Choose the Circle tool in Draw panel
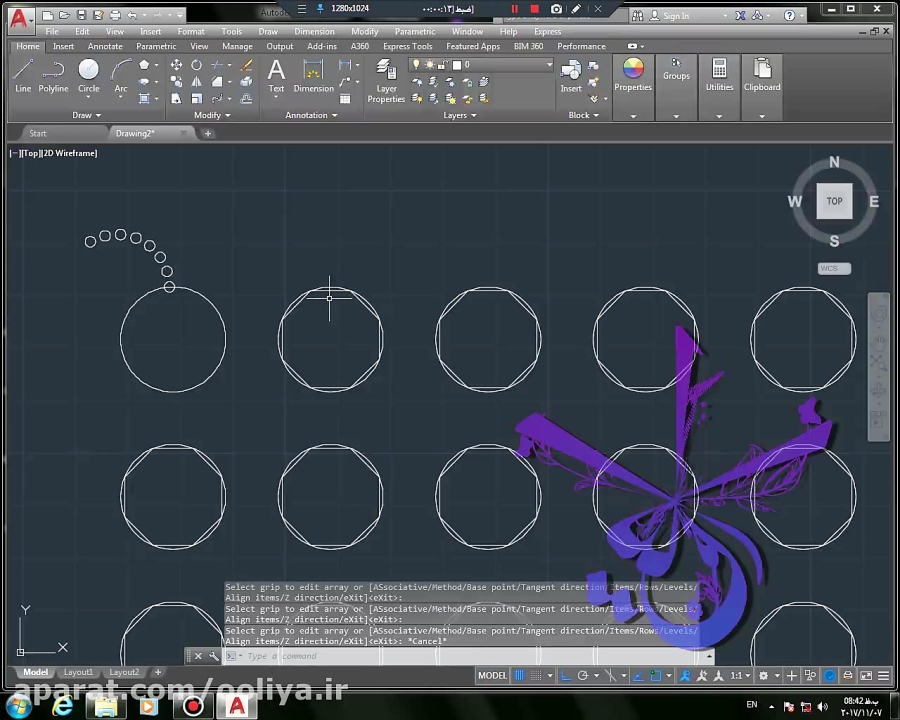The height and width of the screenshot is (720, 900). pyautogui.click(x=88, y=75)
